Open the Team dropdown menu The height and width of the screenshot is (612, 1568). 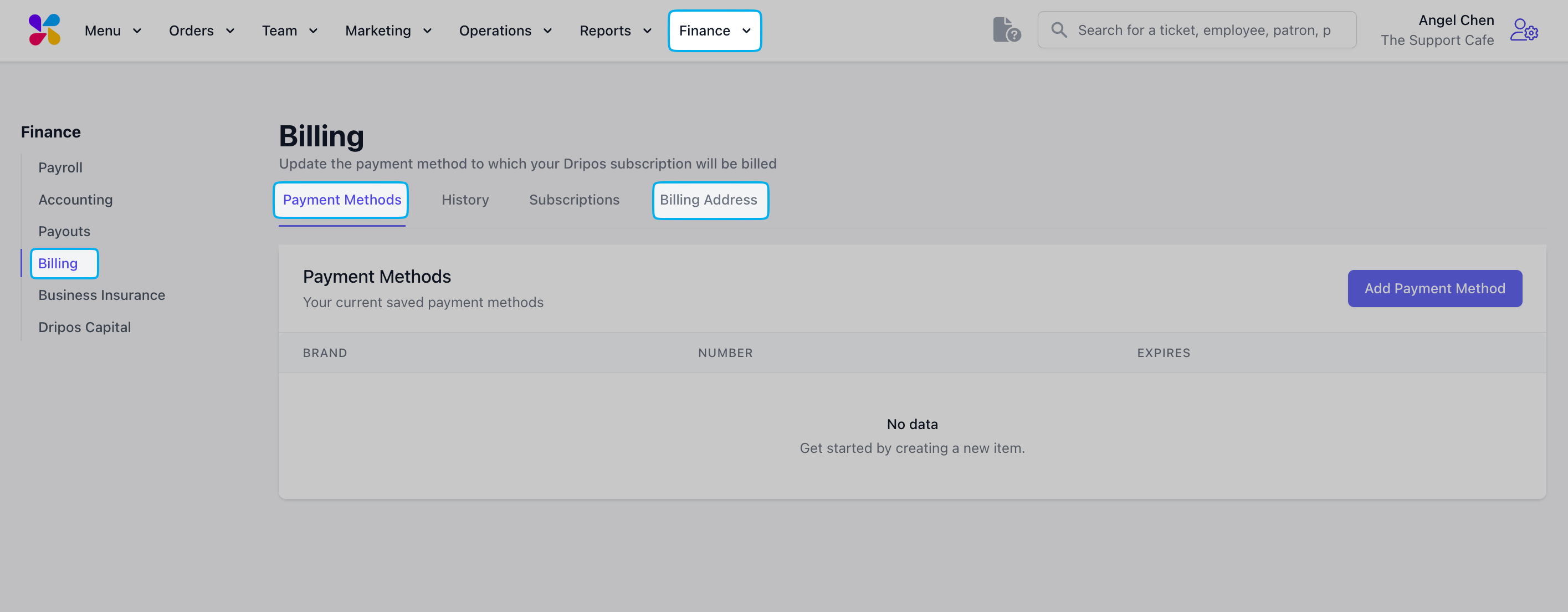point(290,30)
